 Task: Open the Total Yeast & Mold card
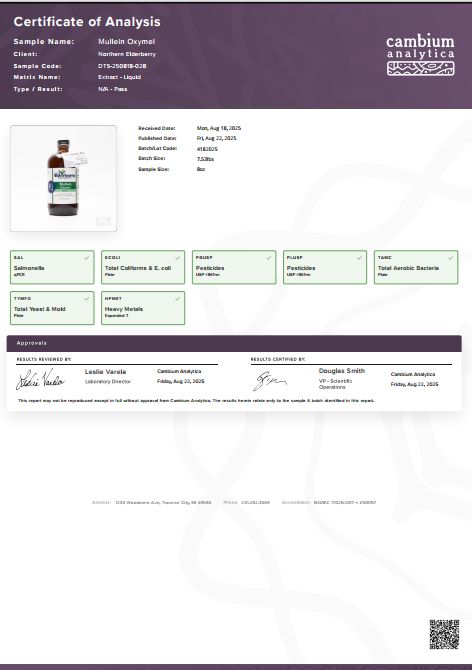point(52,308)
